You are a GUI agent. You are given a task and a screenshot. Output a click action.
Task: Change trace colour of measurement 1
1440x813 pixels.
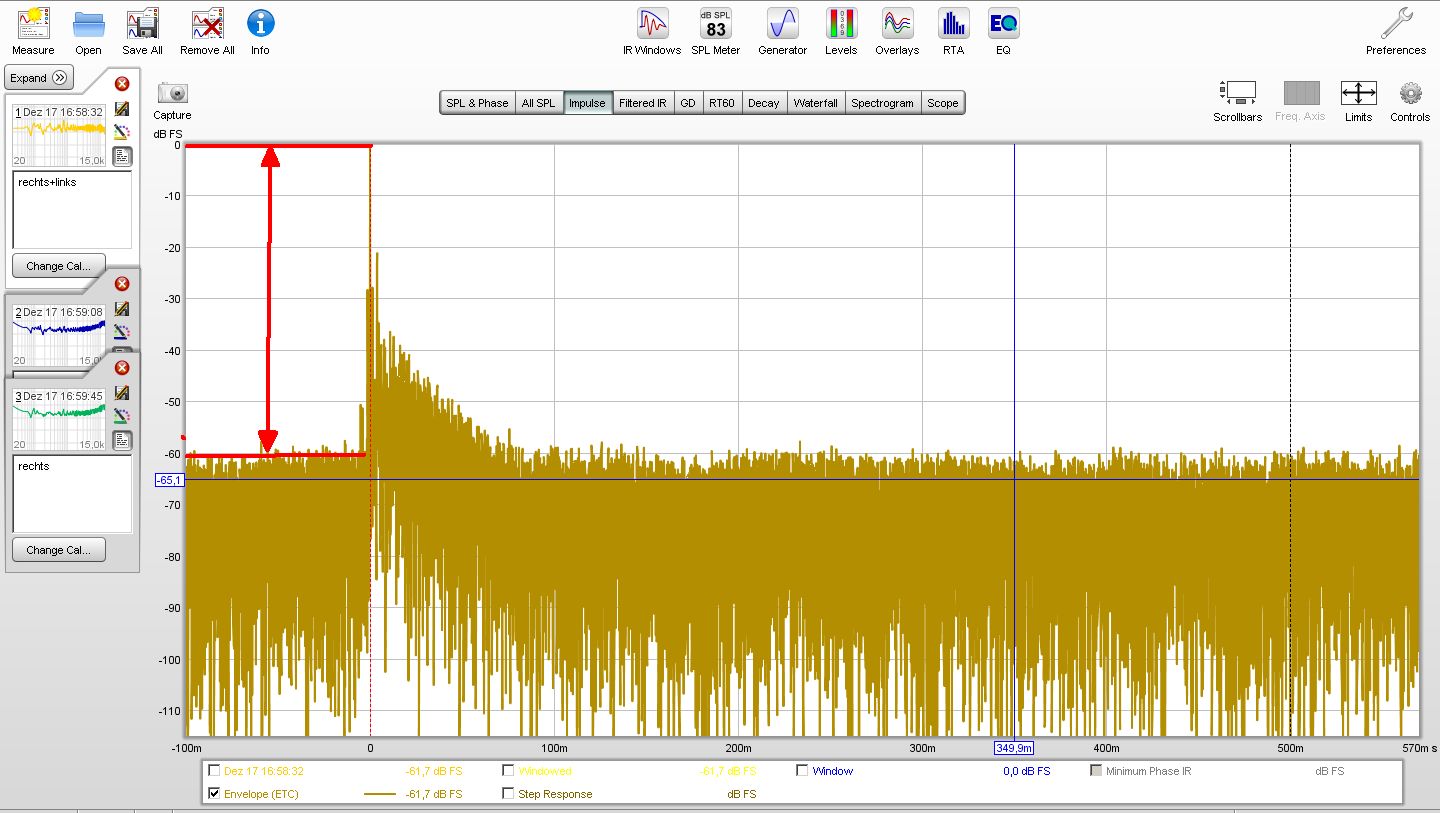pyautogui.click(x=122, y=132)
